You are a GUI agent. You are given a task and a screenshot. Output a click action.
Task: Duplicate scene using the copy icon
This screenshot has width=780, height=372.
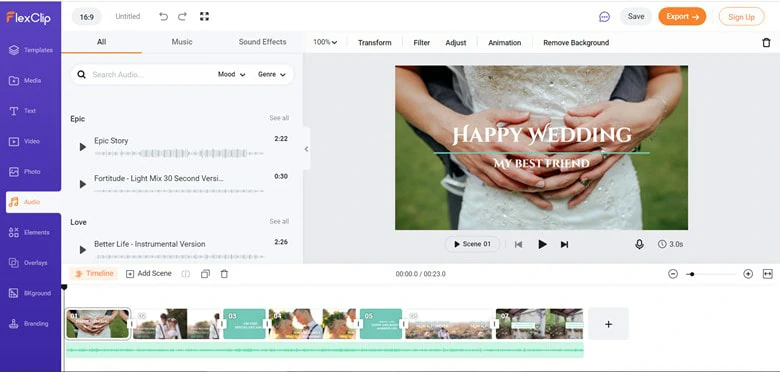205,274
